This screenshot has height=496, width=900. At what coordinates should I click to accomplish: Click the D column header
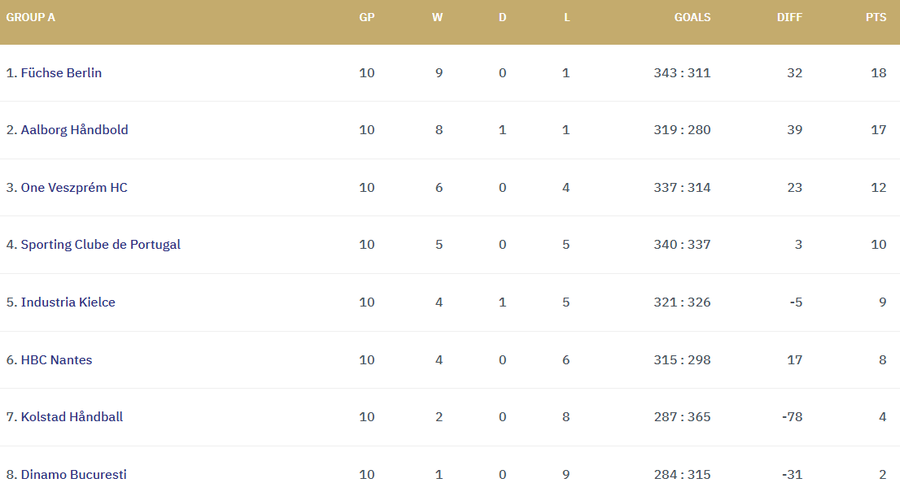point(502,17)
